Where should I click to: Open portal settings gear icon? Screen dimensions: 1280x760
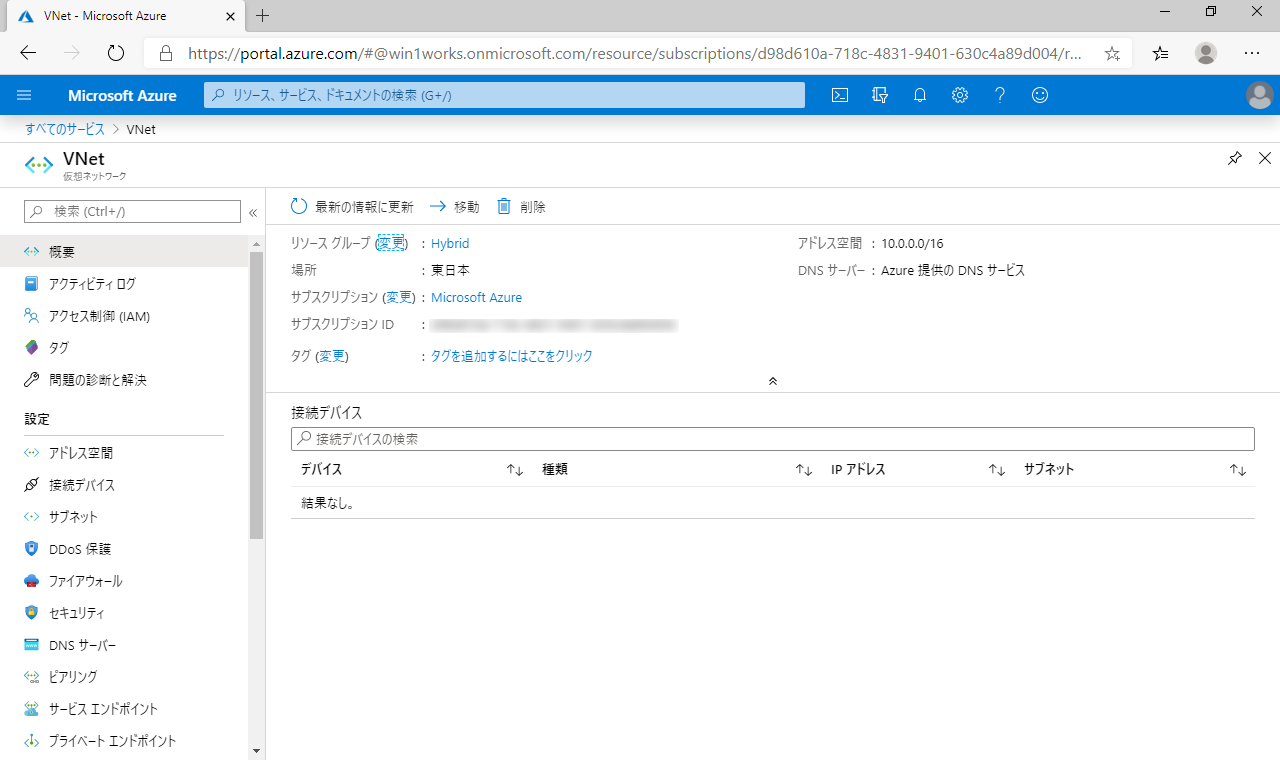pyautogui.click(x=960, y=95)
